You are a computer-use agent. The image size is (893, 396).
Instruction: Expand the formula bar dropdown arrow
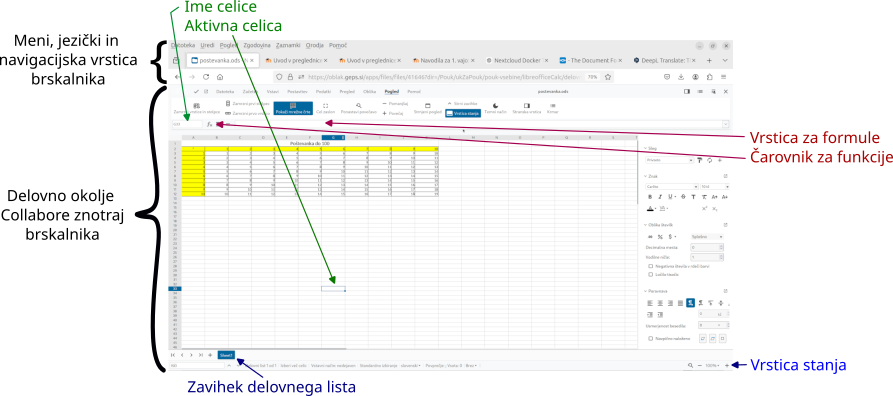(726, 124)
